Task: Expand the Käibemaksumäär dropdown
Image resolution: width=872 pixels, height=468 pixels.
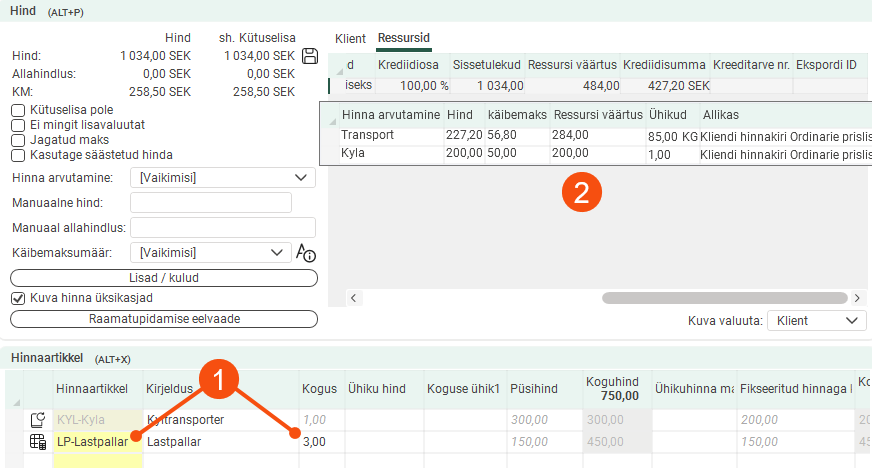Action: pyautogui.click(x=210, y=252)
